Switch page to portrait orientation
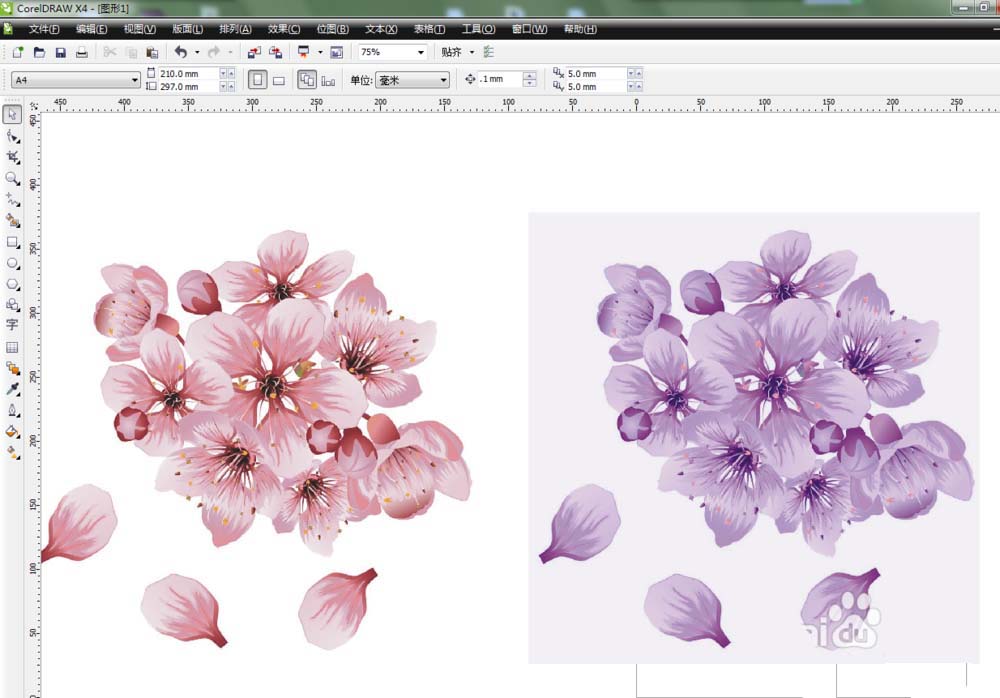Image resolution: width=1000 pixels, height=698 pixels. tap(257, 80)
